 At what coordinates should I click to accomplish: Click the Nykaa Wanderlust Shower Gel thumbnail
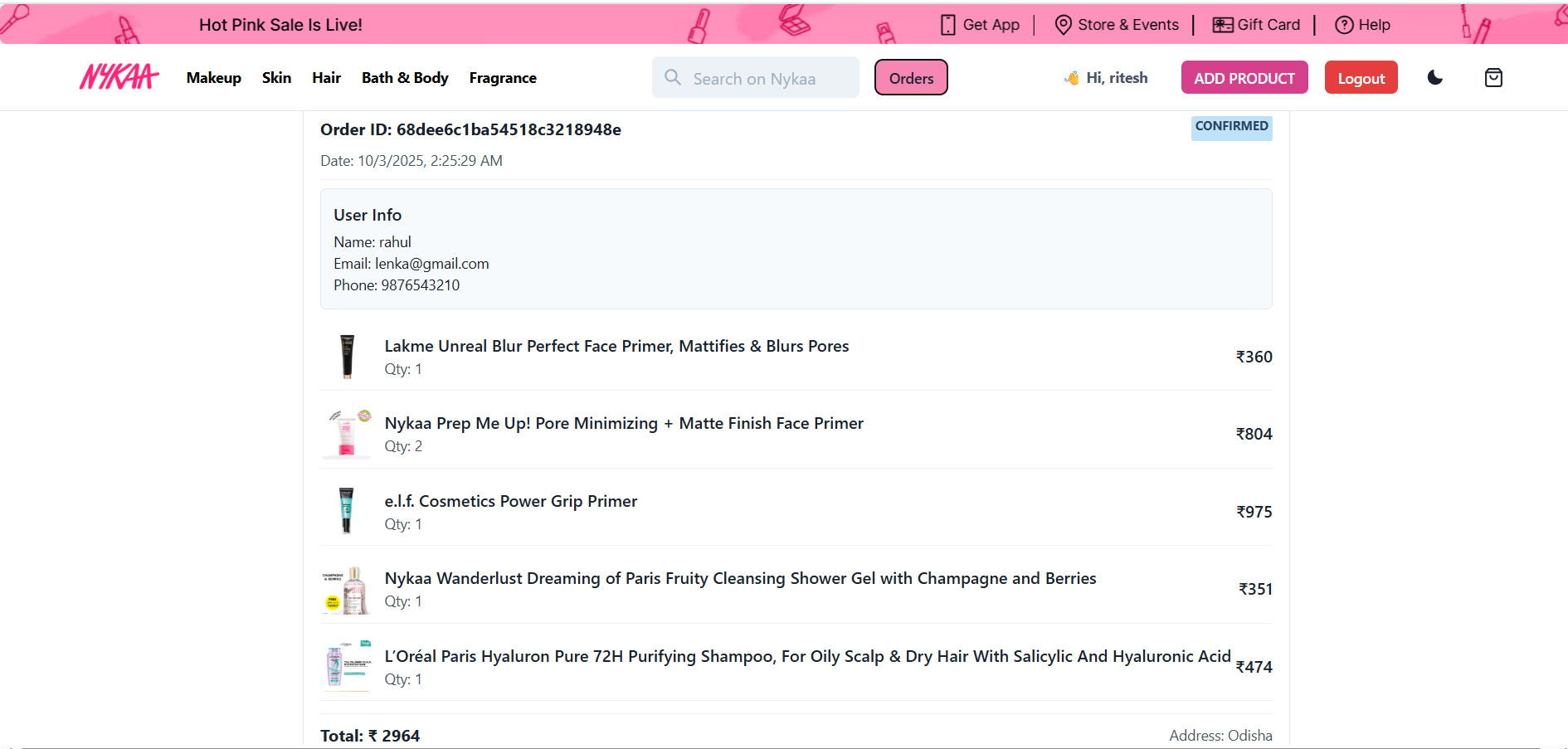point(347,589)
